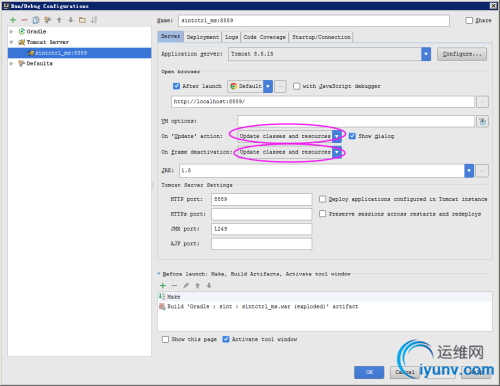Image resolution: width=500 pixels, height=386 pixels.
Task: Enable Preserve sessions across restarts and redeploys
Action: point(322,214)
